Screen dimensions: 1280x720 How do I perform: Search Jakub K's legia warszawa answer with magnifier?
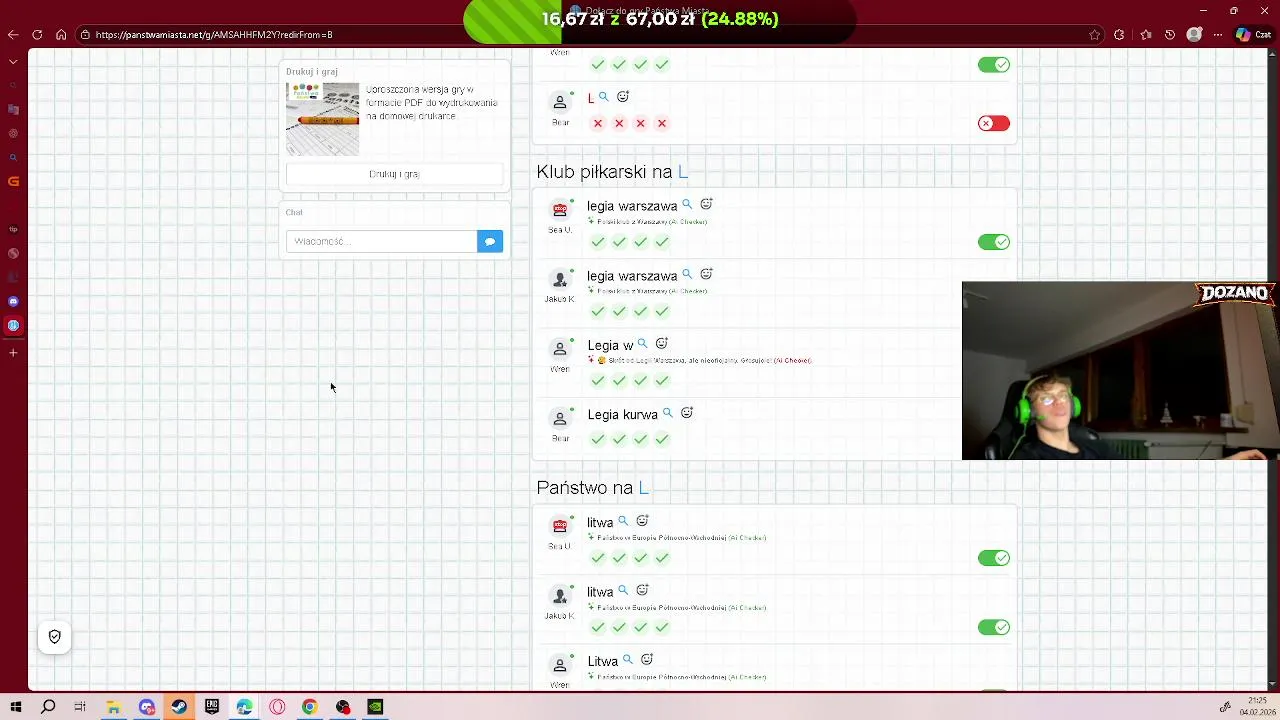coord(687,274)
